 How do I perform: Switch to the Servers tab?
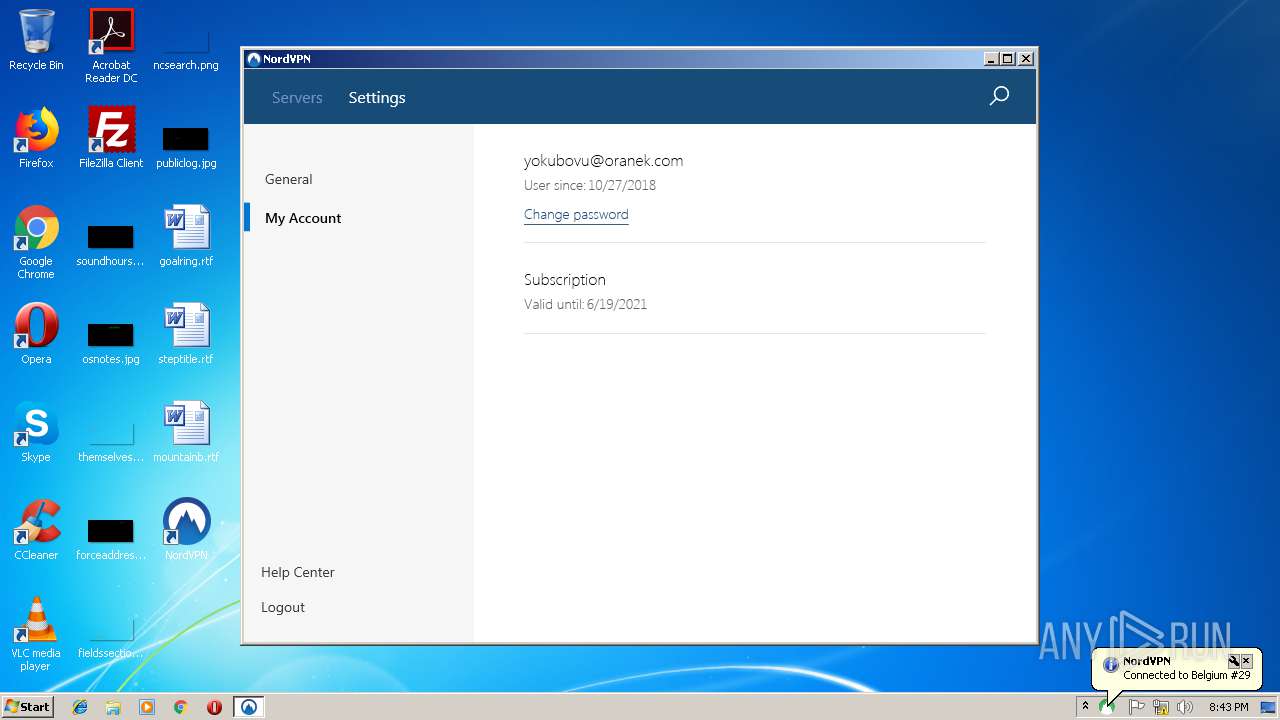point(297,97)
